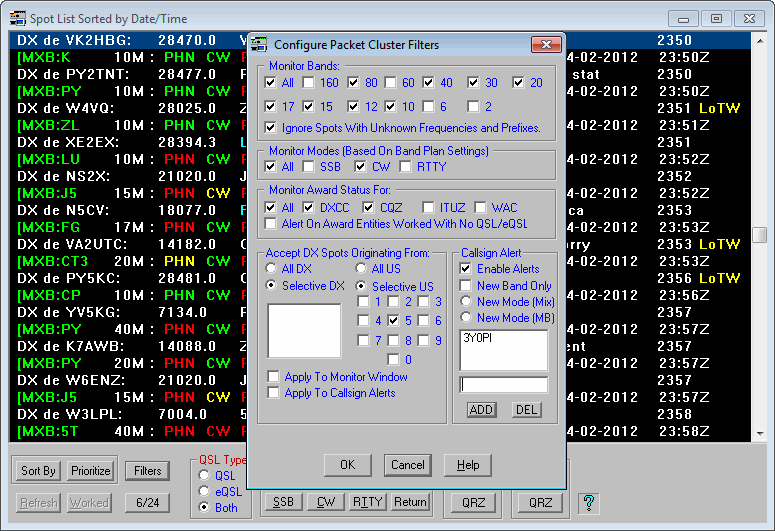Click the Cancel button in dialog

(x=407, y=464)
